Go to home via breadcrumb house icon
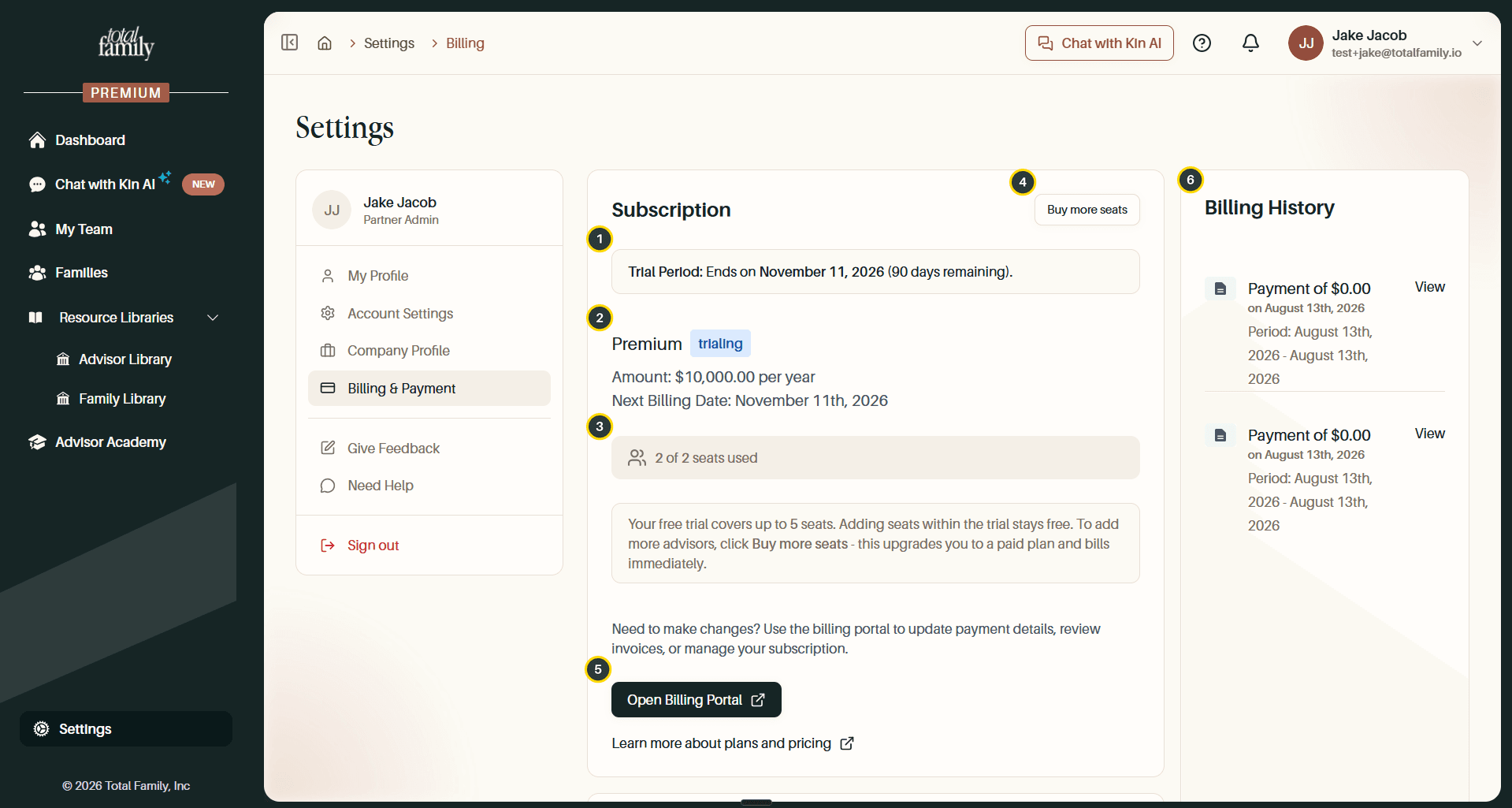The width and height of the screenshot is (1512, 808). (325, 43)
